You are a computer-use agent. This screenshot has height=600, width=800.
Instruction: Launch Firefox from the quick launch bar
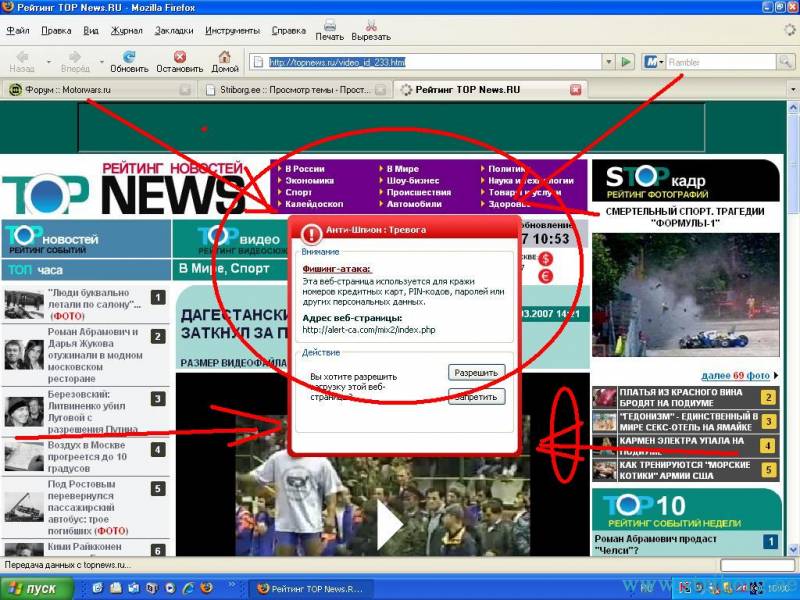tap(207, 588)
